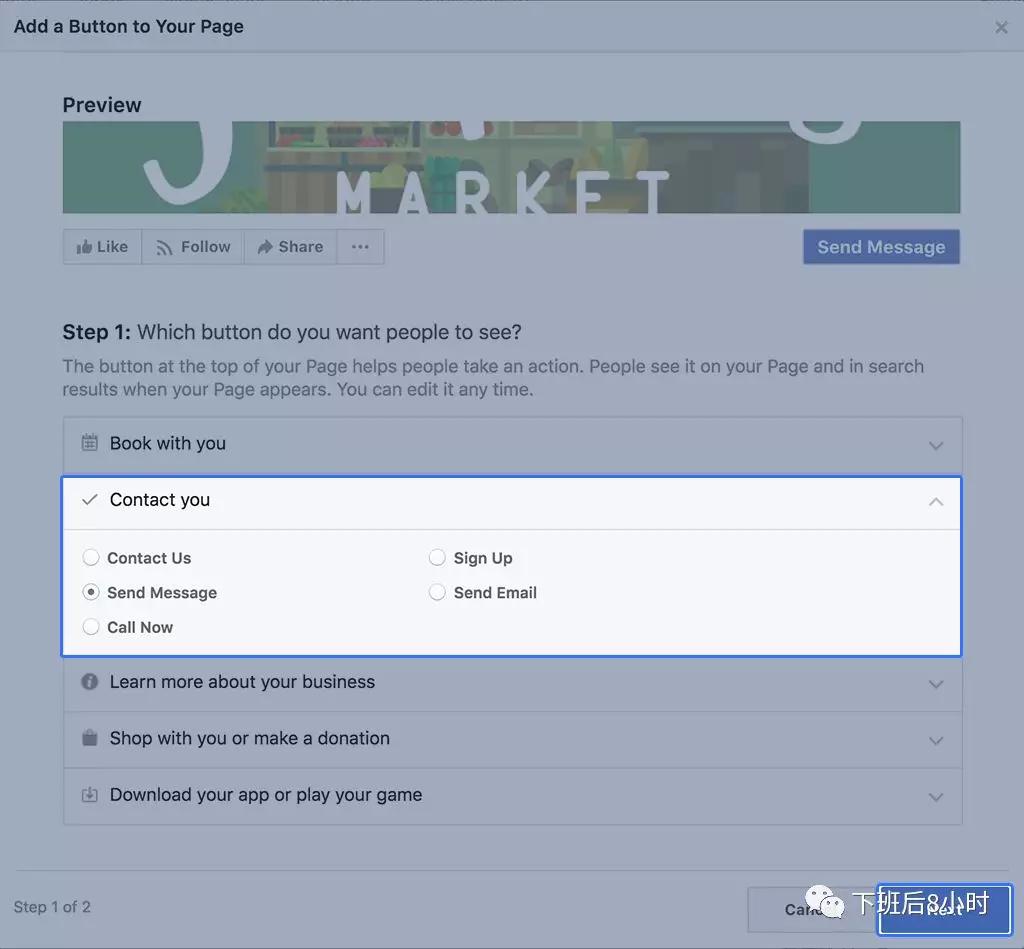
Task: Expand Shop with you or make a donation
Action: 935,740
